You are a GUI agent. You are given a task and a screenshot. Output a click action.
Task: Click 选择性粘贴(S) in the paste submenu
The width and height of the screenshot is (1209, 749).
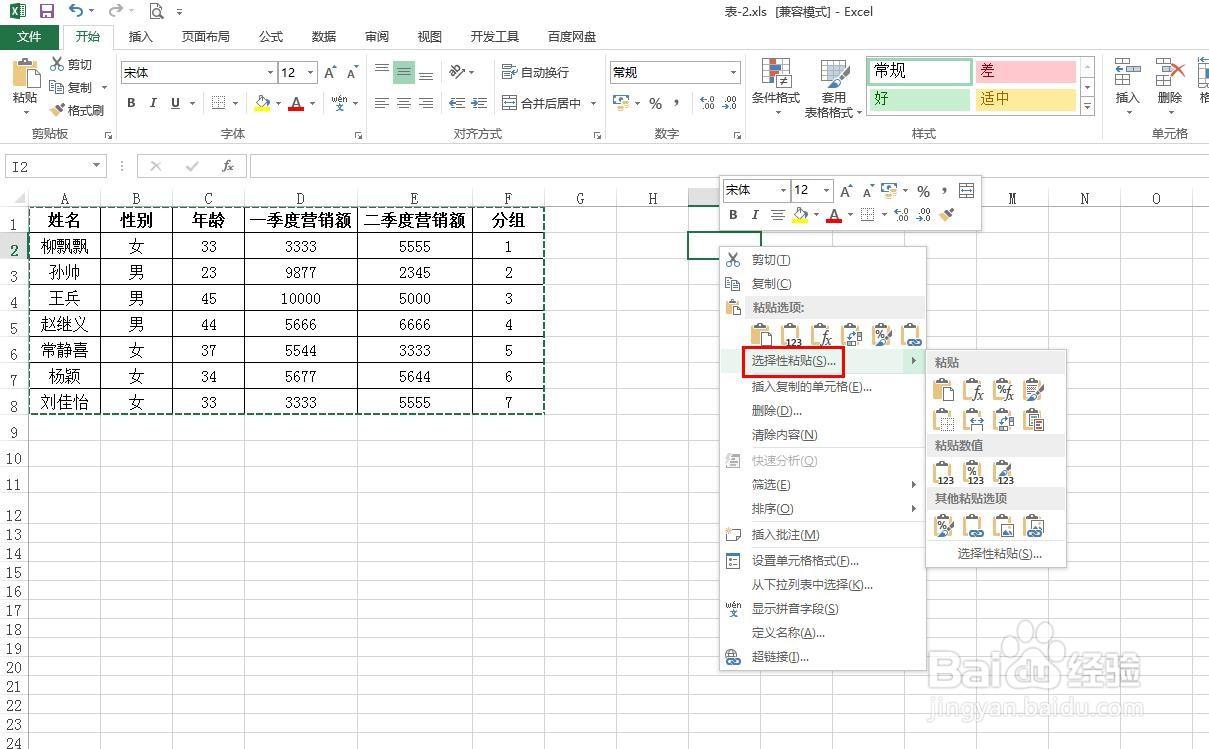pos(997,552)
